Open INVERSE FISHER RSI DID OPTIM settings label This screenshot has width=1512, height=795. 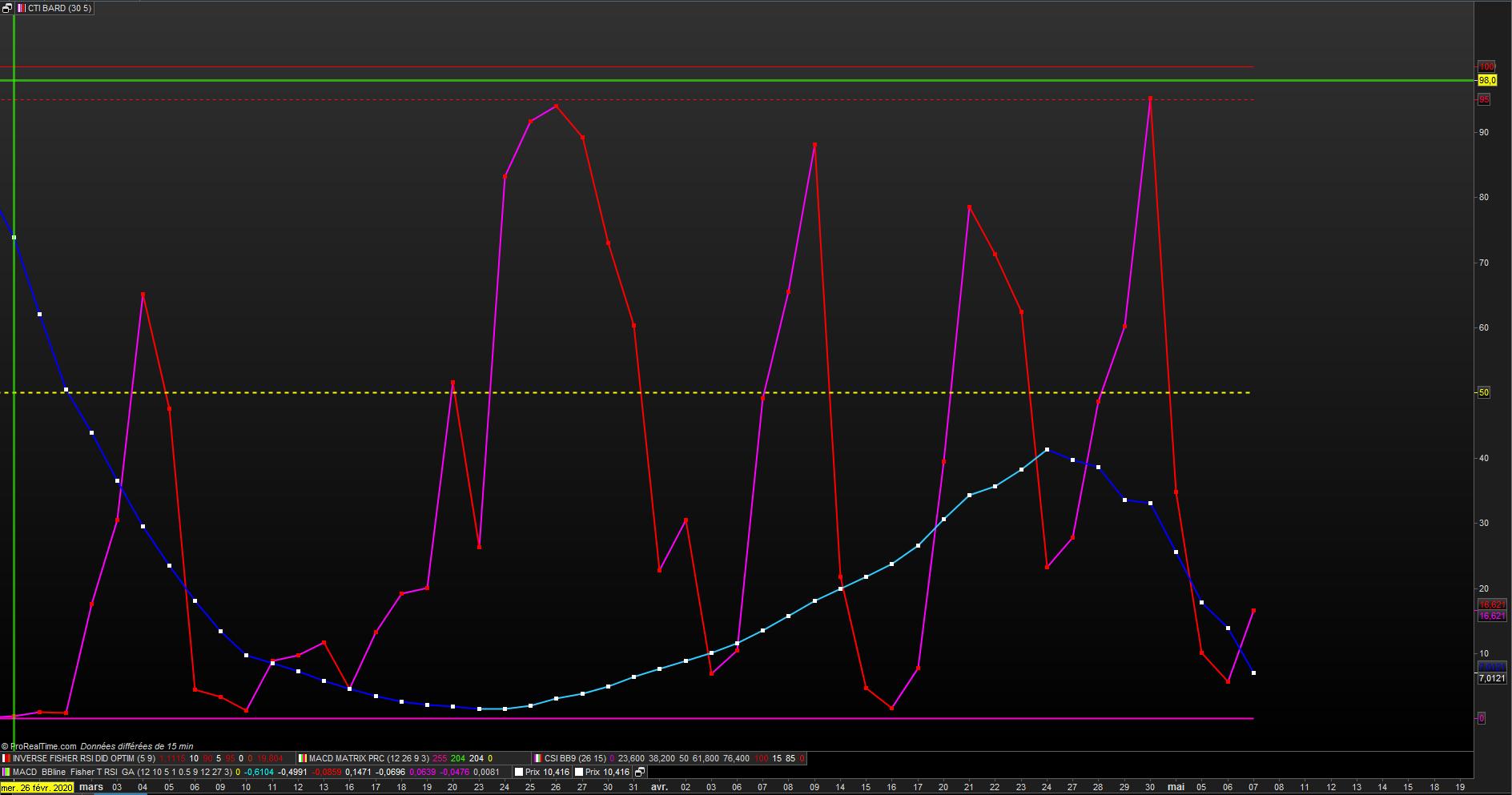point(84,758)
